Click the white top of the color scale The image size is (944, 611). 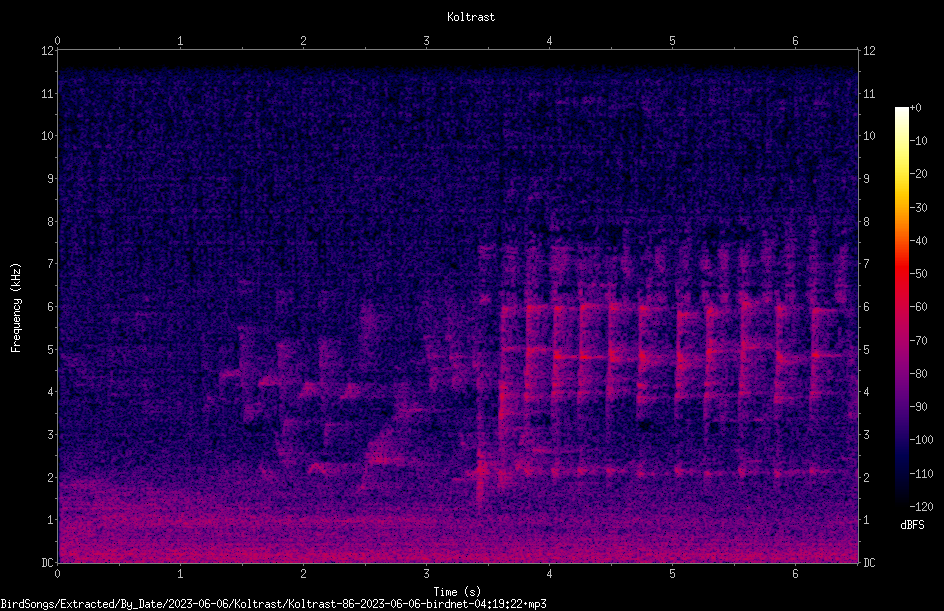pyautogui.click(x=901, y=111)
